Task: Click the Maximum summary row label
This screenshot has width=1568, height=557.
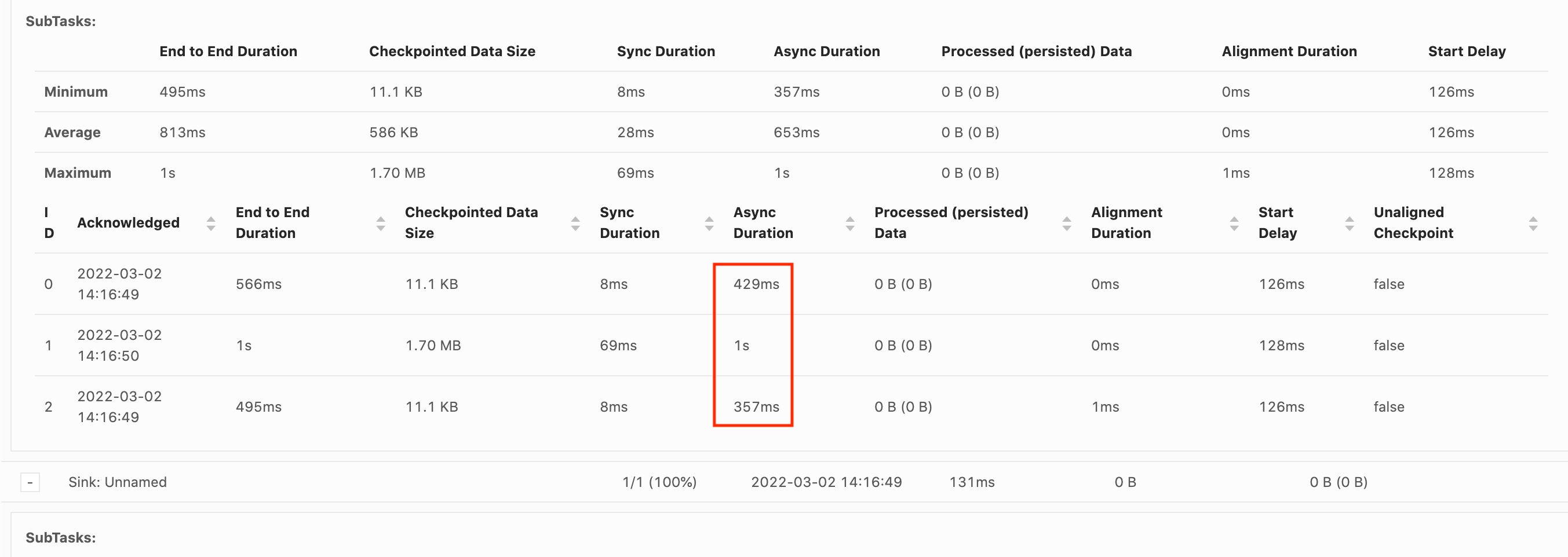Action: point(77,173)
